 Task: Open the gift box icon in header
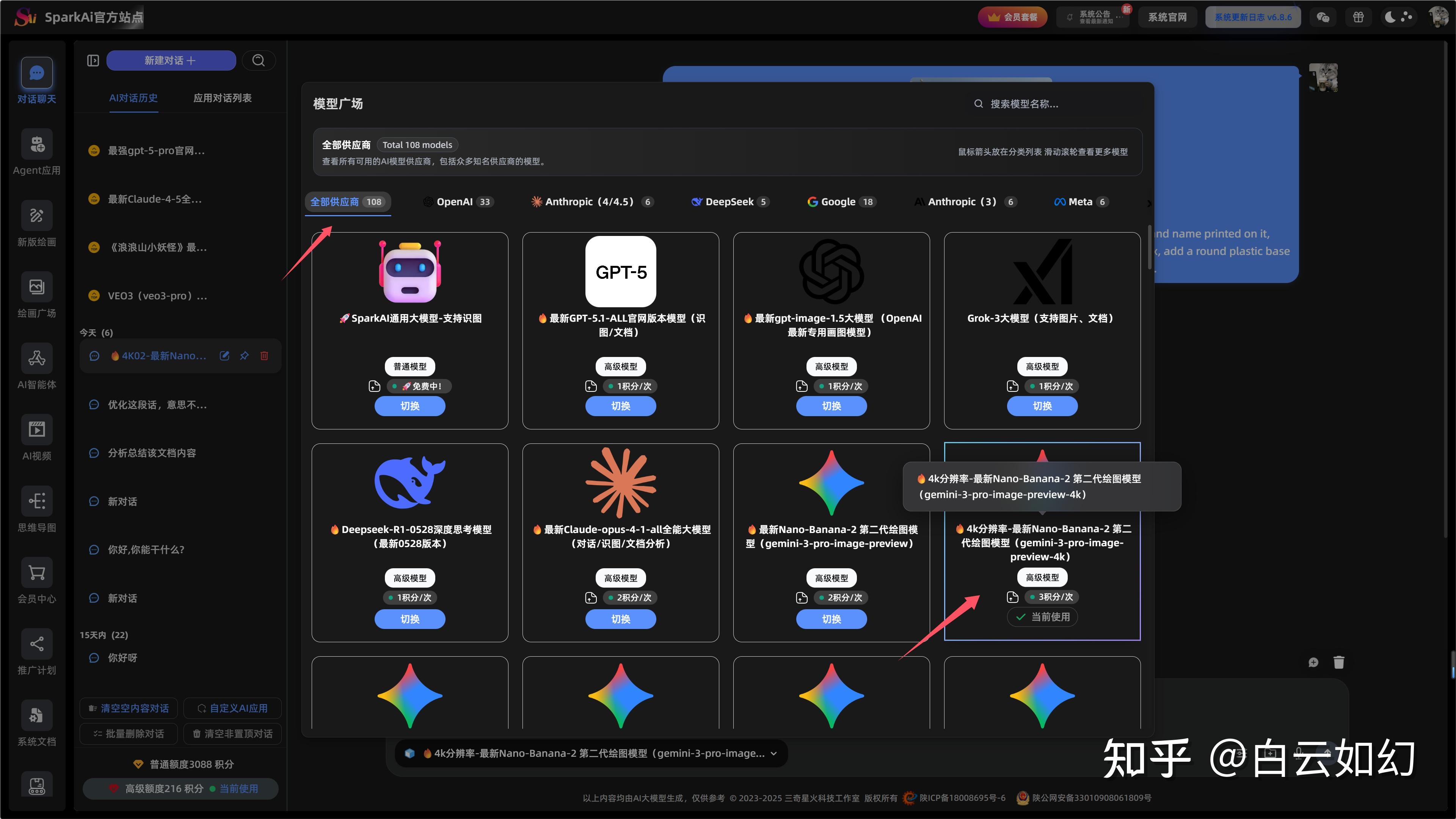pyautogui.click(x=1358, y=17)
